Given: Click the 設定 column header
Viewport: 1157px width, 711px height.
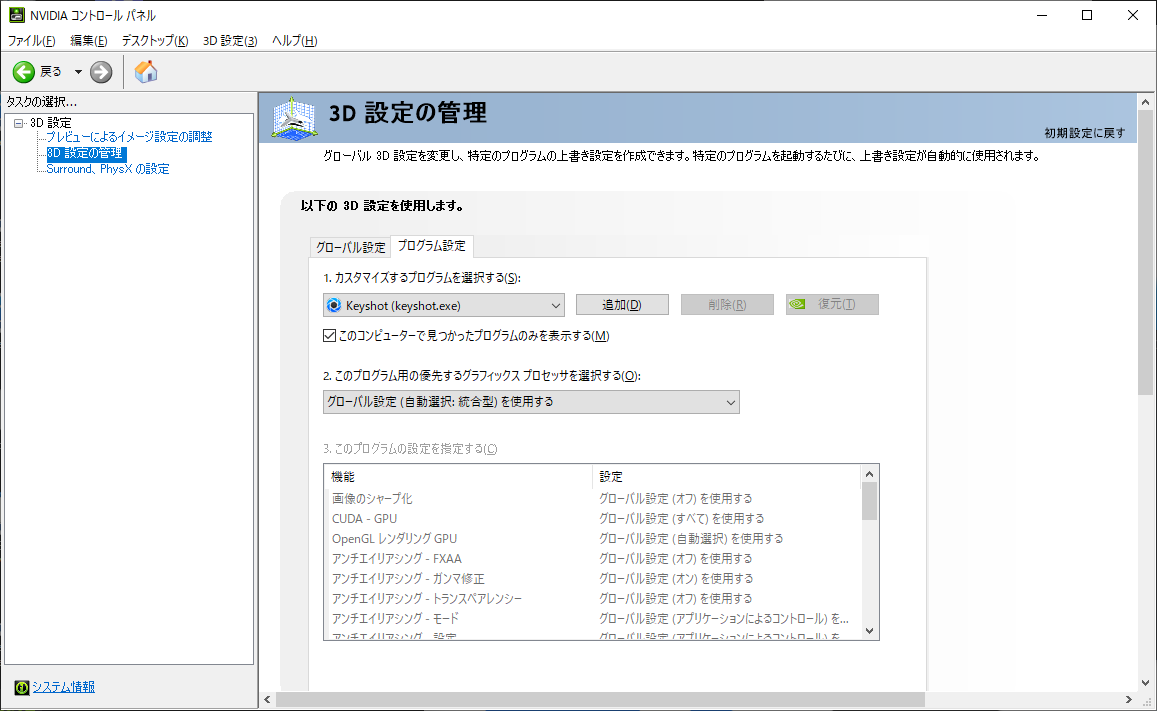Looking at the screenshot, I should point(727,477).
